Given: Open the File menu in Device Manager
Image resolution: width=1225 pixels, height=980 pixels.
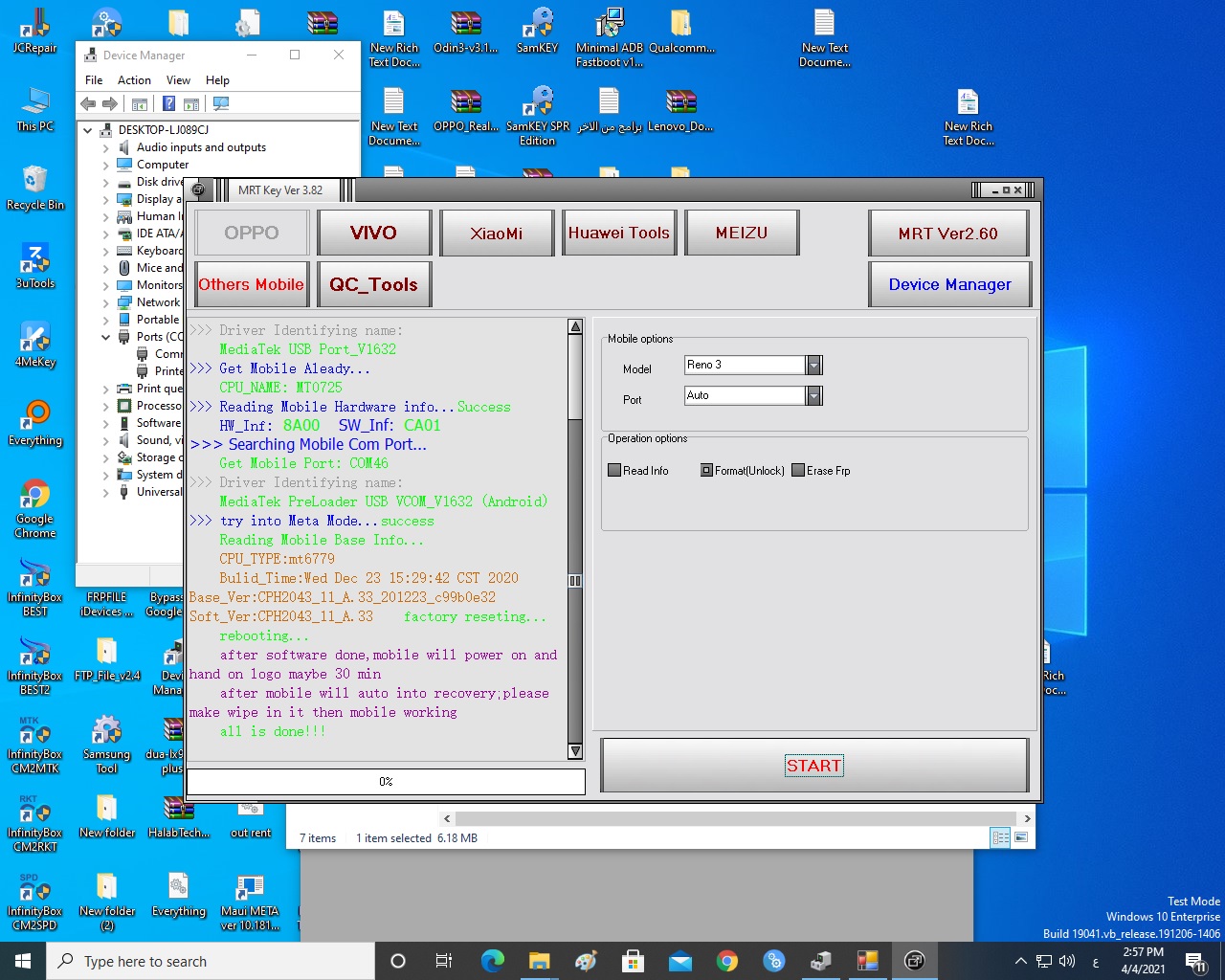Looking at the screenshot, I should (94, 80).
